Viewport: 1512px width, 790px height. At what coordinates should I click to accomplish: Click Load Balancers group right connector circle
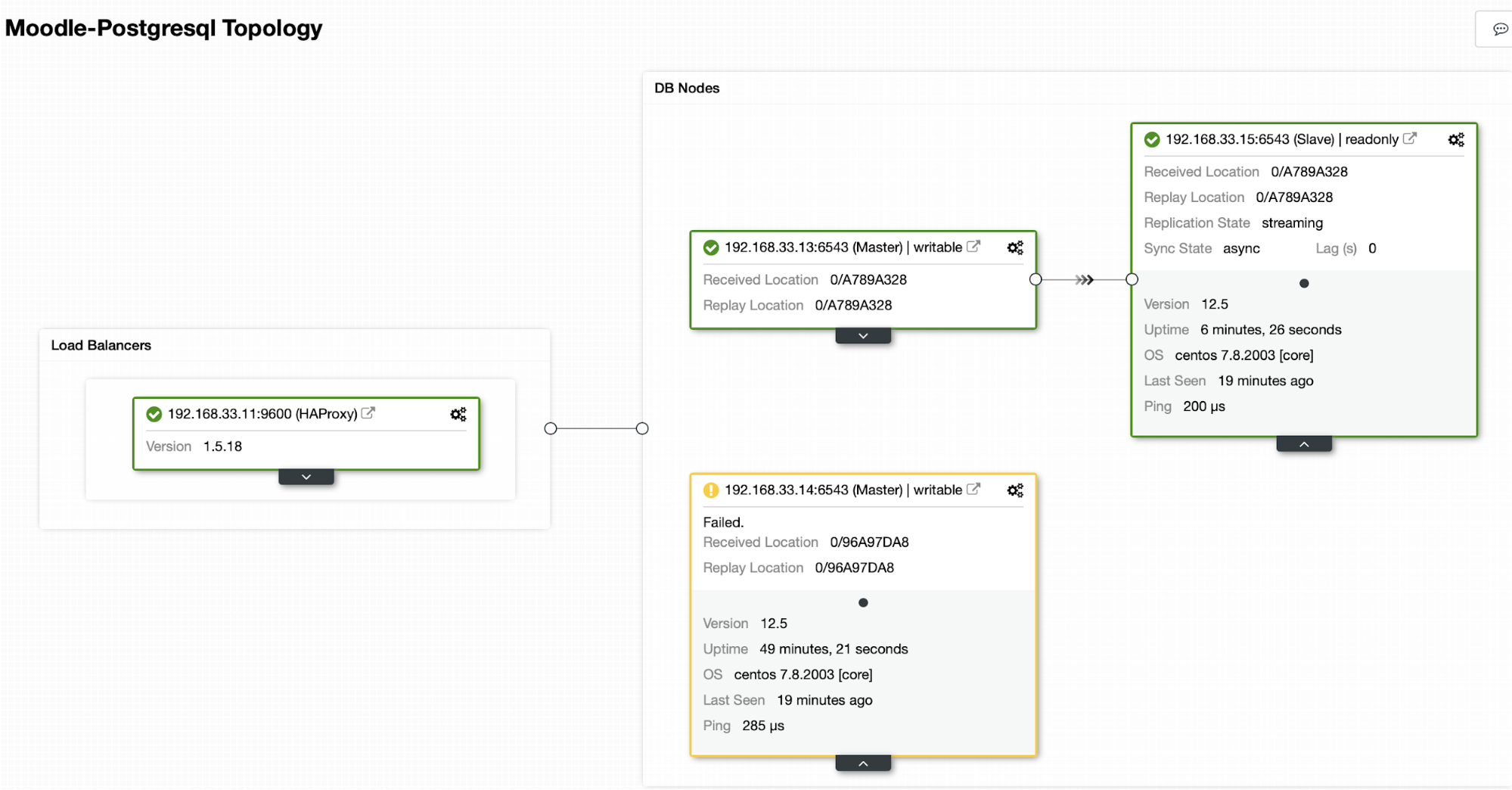pyautogui.click(x=551, y=428)
